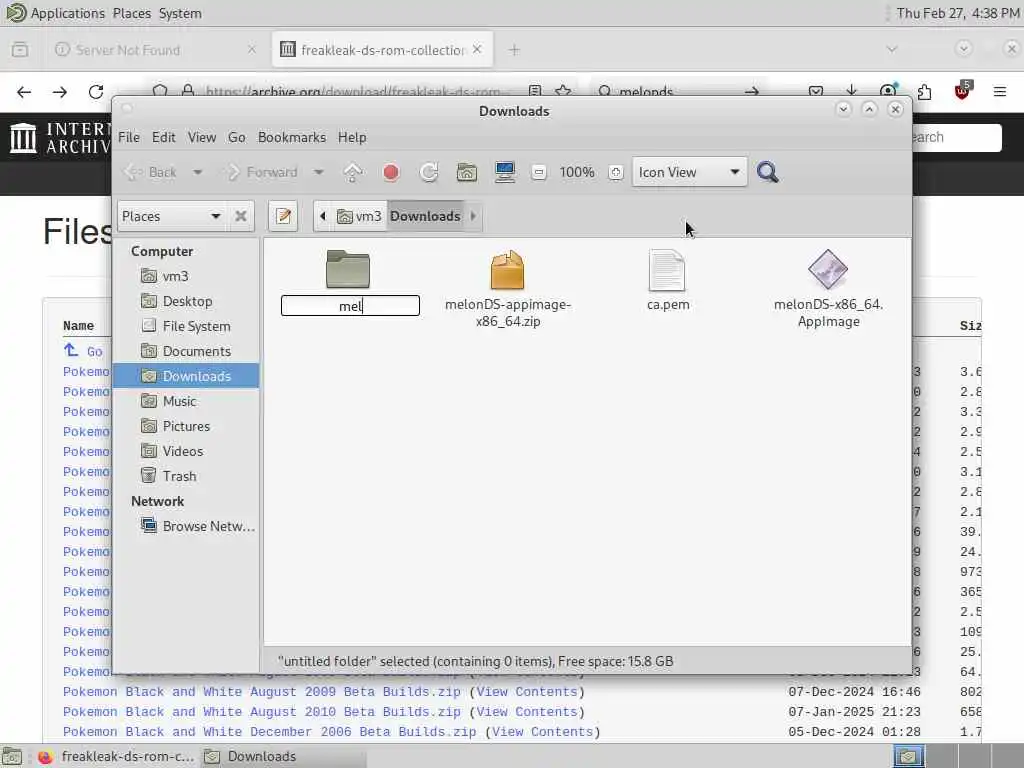Open the Icon View mode dropdown
Screen dimensions: 1024x768
pyautogui.click(x=690, y=172)
